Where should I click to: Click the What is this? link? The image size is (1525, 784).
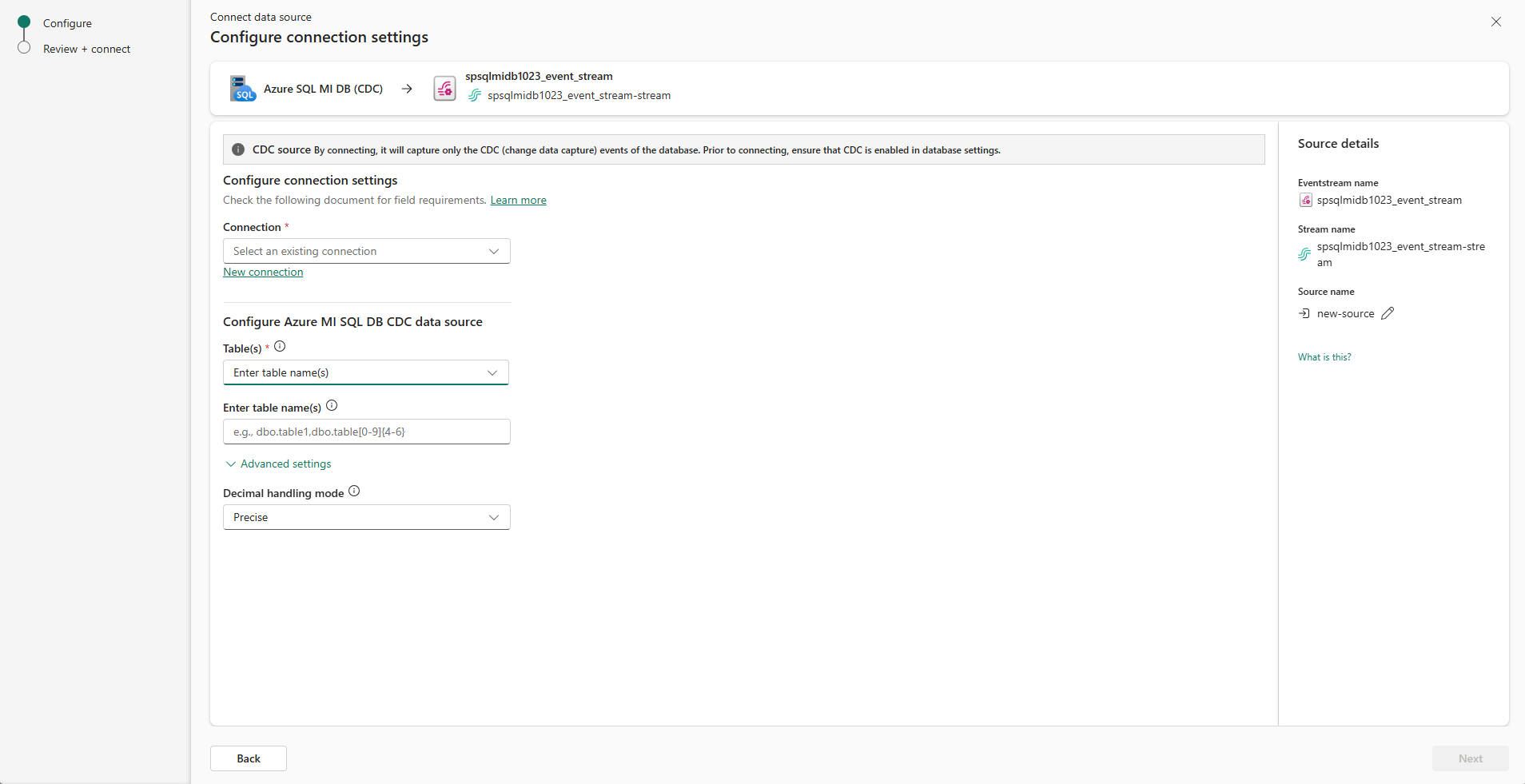(1324, 356)
